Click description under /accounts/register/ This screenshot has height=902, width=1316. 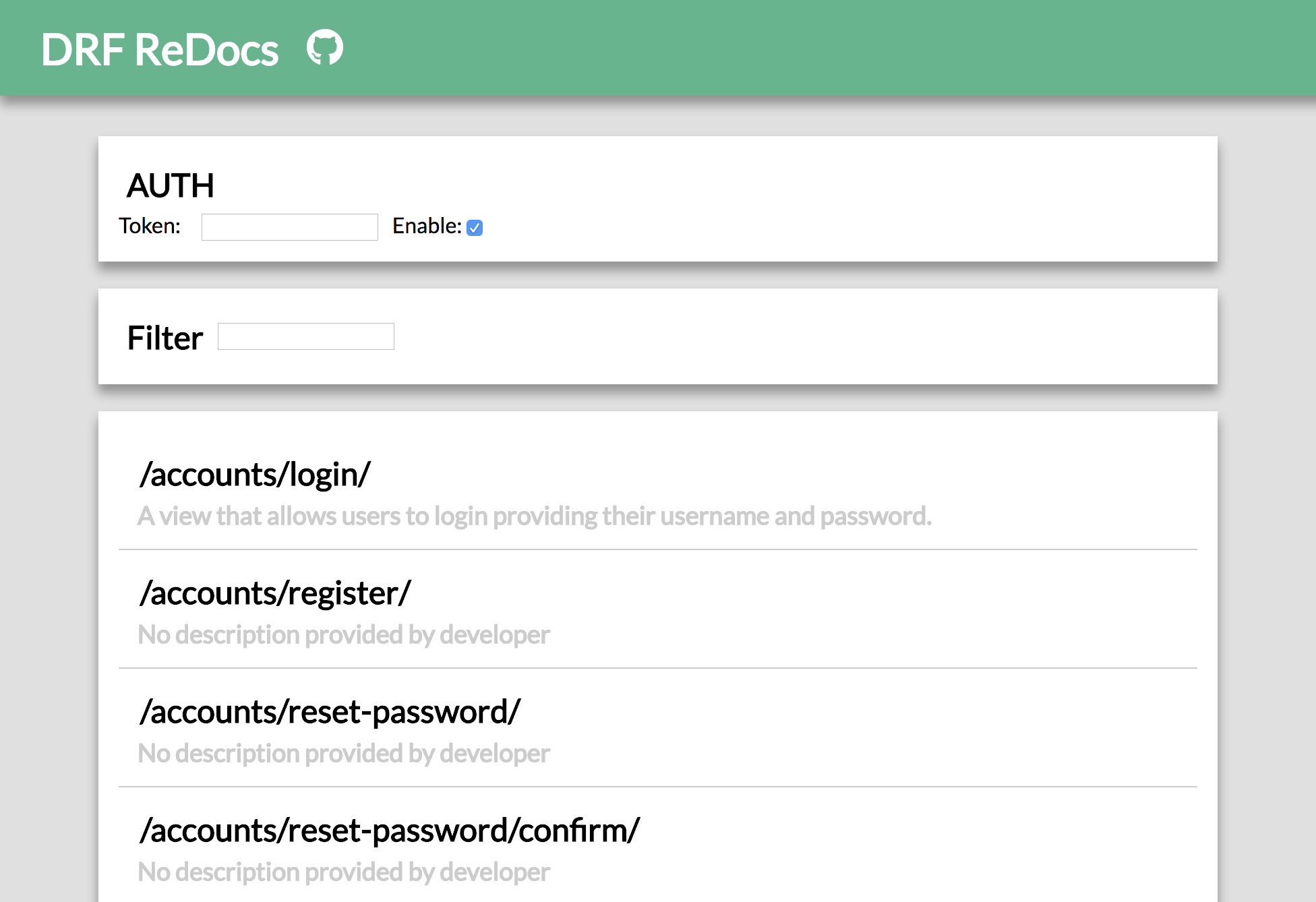click(x=344, y=635)
